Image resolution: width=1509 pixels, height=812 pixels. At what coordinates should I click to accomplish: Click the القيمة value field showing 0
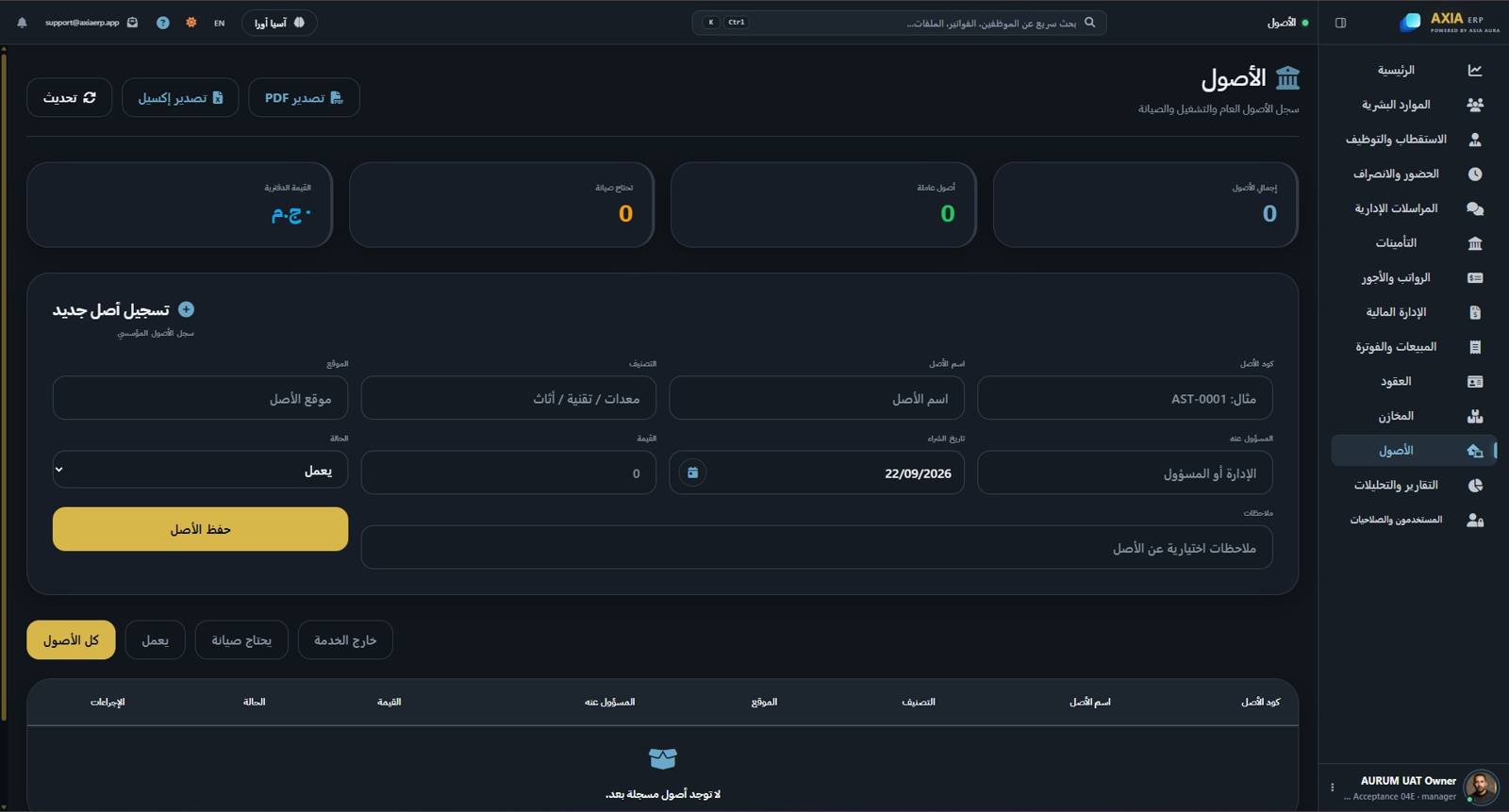tap(508, 472)
